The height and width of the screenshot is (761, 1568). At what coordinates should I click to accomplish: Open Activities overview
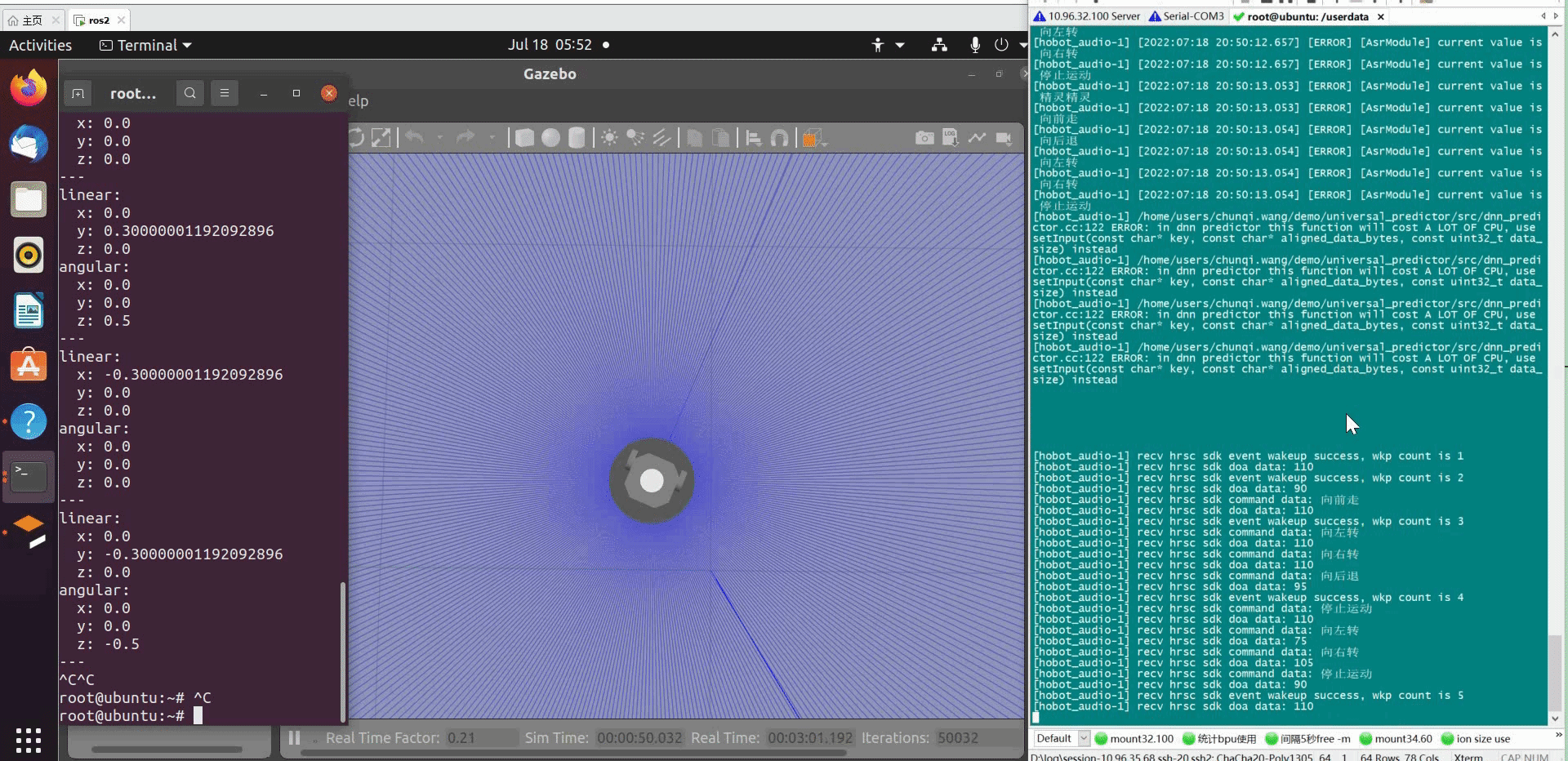pyautogui.click(x=40, y=45)
